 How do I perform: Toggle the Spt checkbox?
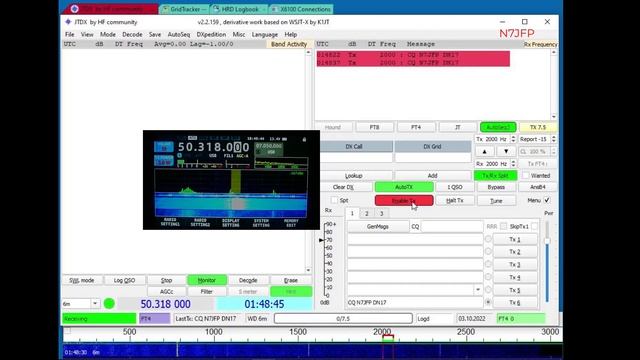(334, 200)
